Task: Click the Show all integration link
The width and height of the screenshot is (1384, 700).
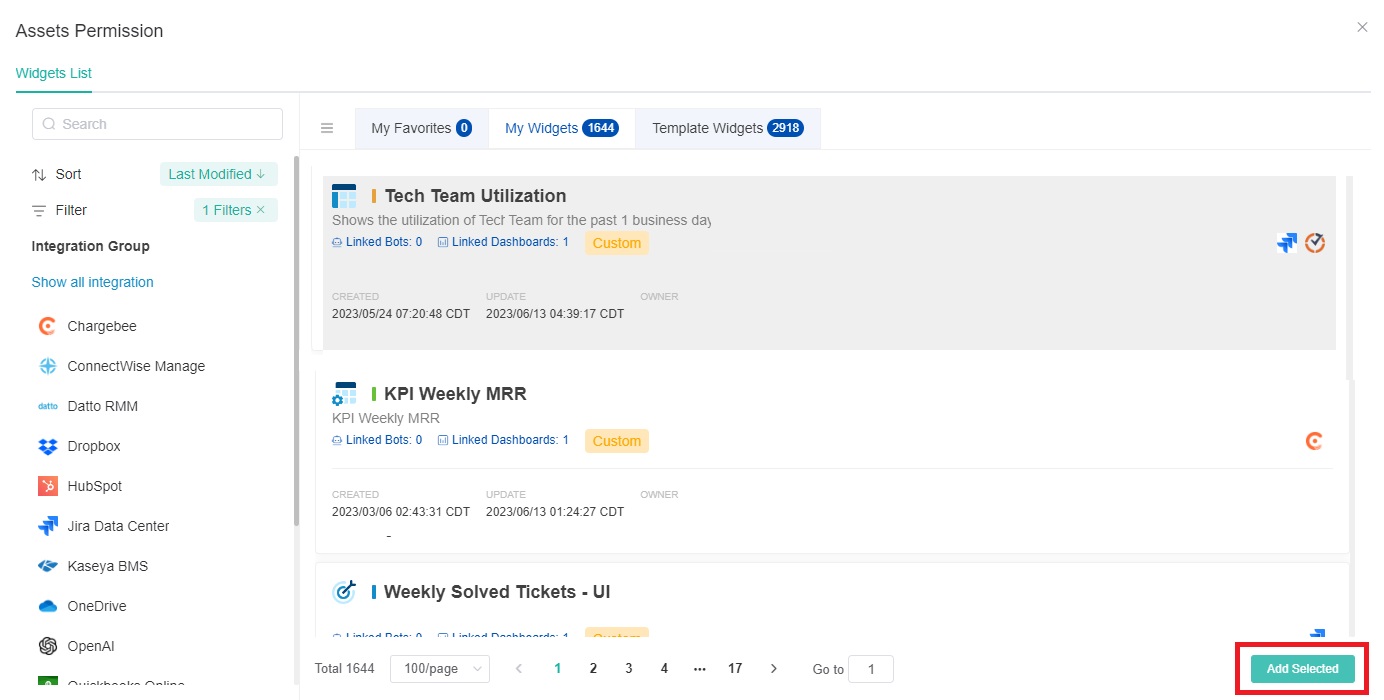Action: point(92,282)
